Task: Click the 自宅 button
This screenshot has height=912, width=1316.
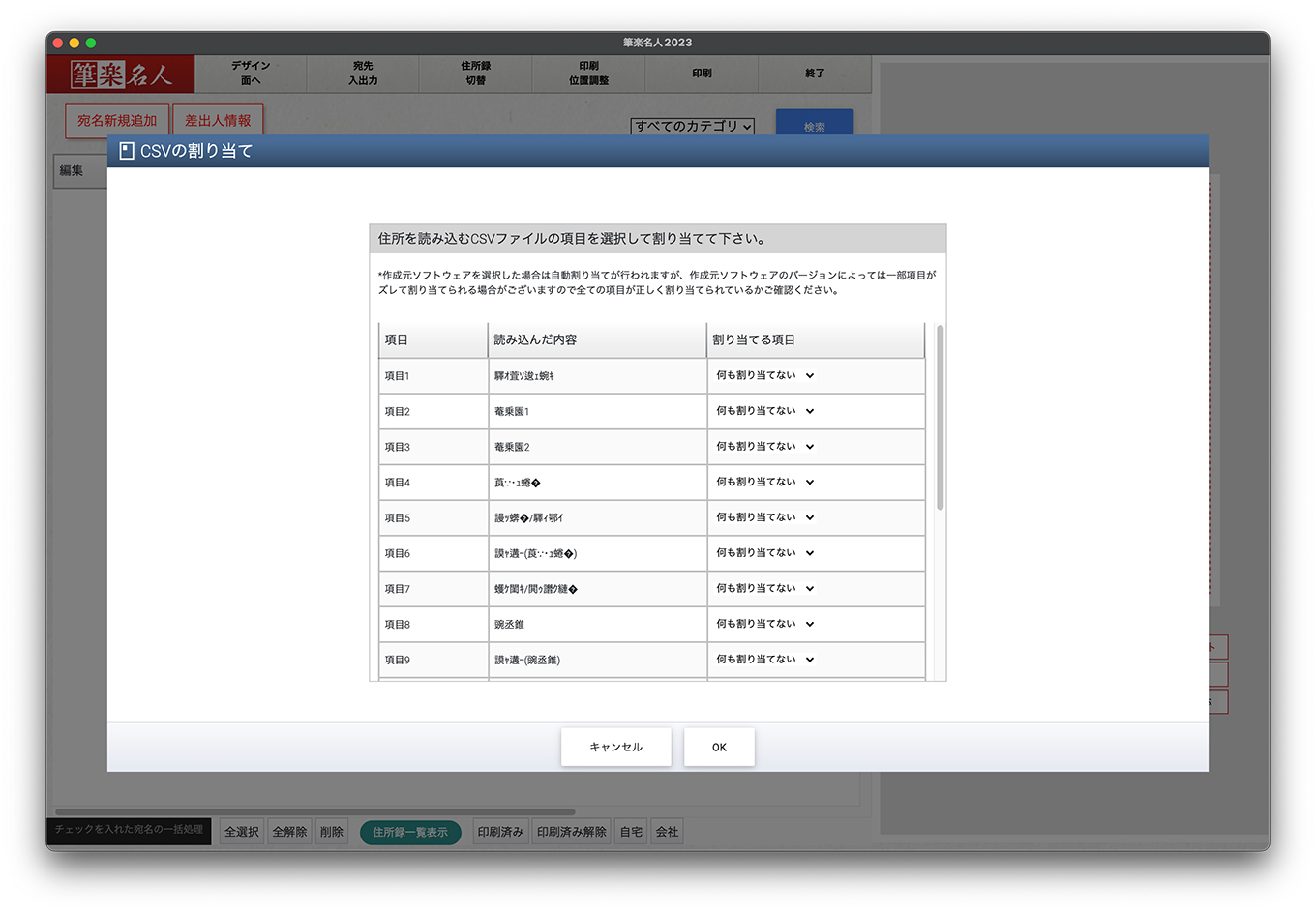Action: coord(632,832)
